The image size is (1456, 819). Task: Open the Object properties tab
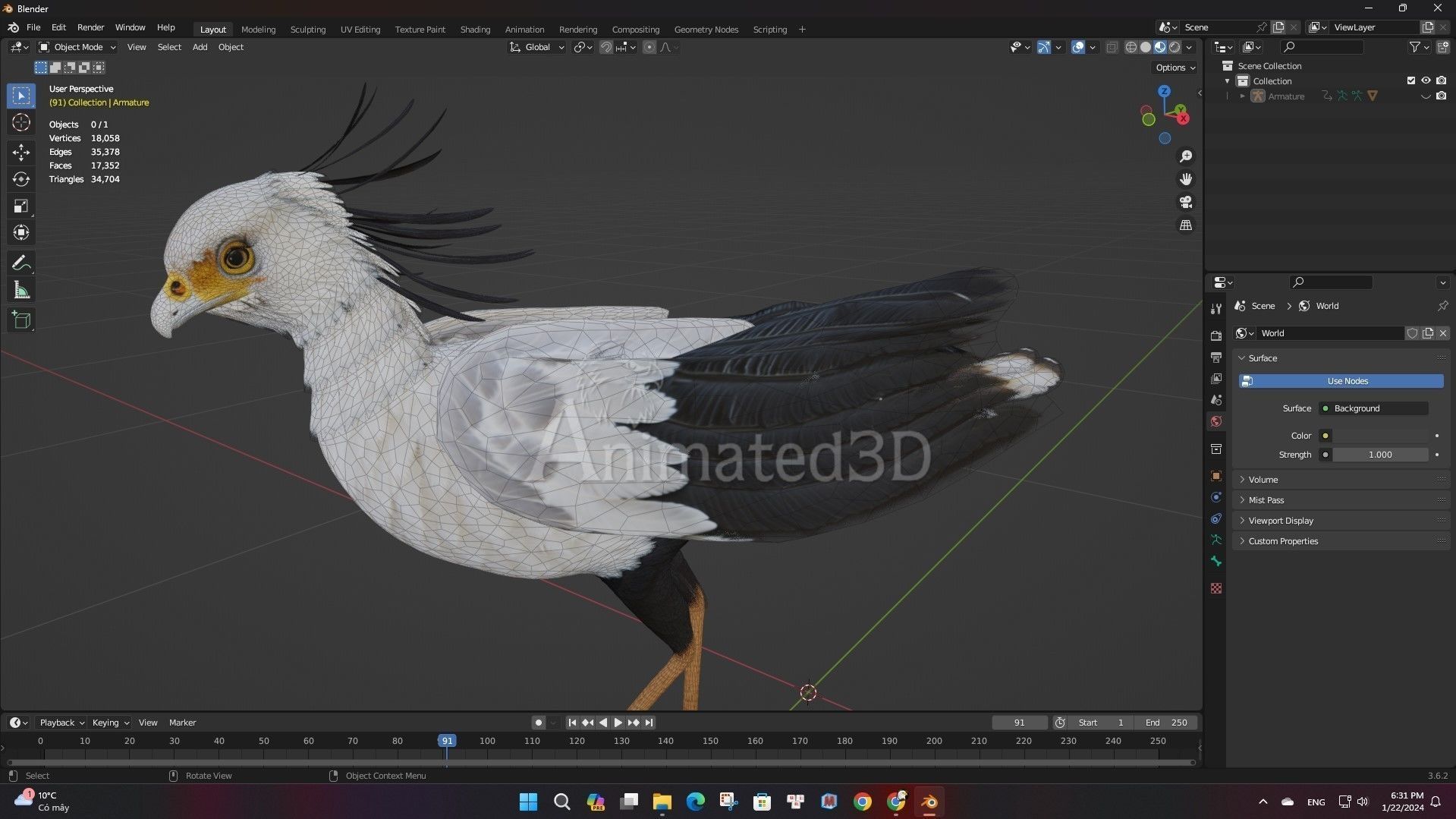(x=1216, y=476)
